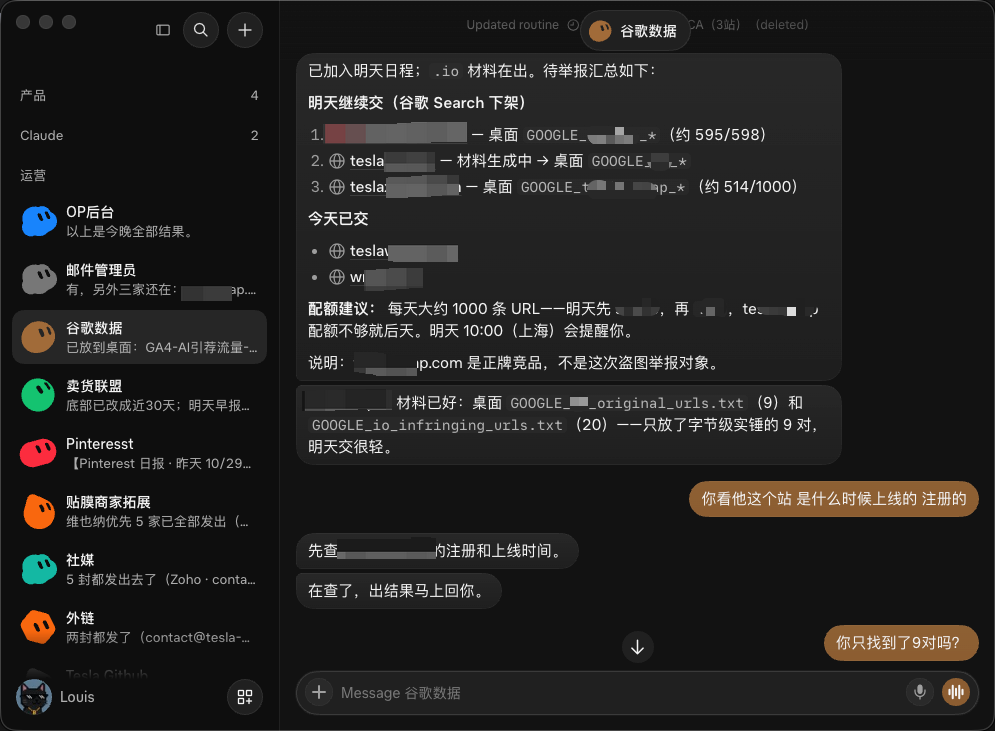Open the OP后台 conversation
This screenshot has width=995, height=731.
pyautogui.click(x=140, y=221)
